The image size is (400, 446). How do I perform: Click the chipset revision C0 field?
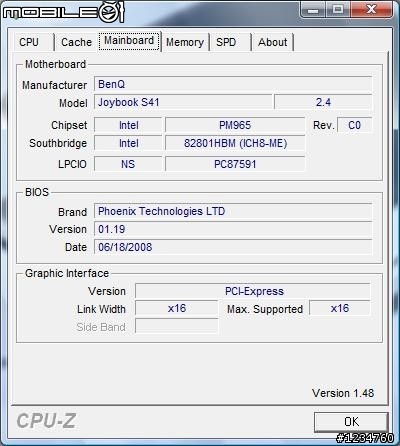(x=354, y=125)
